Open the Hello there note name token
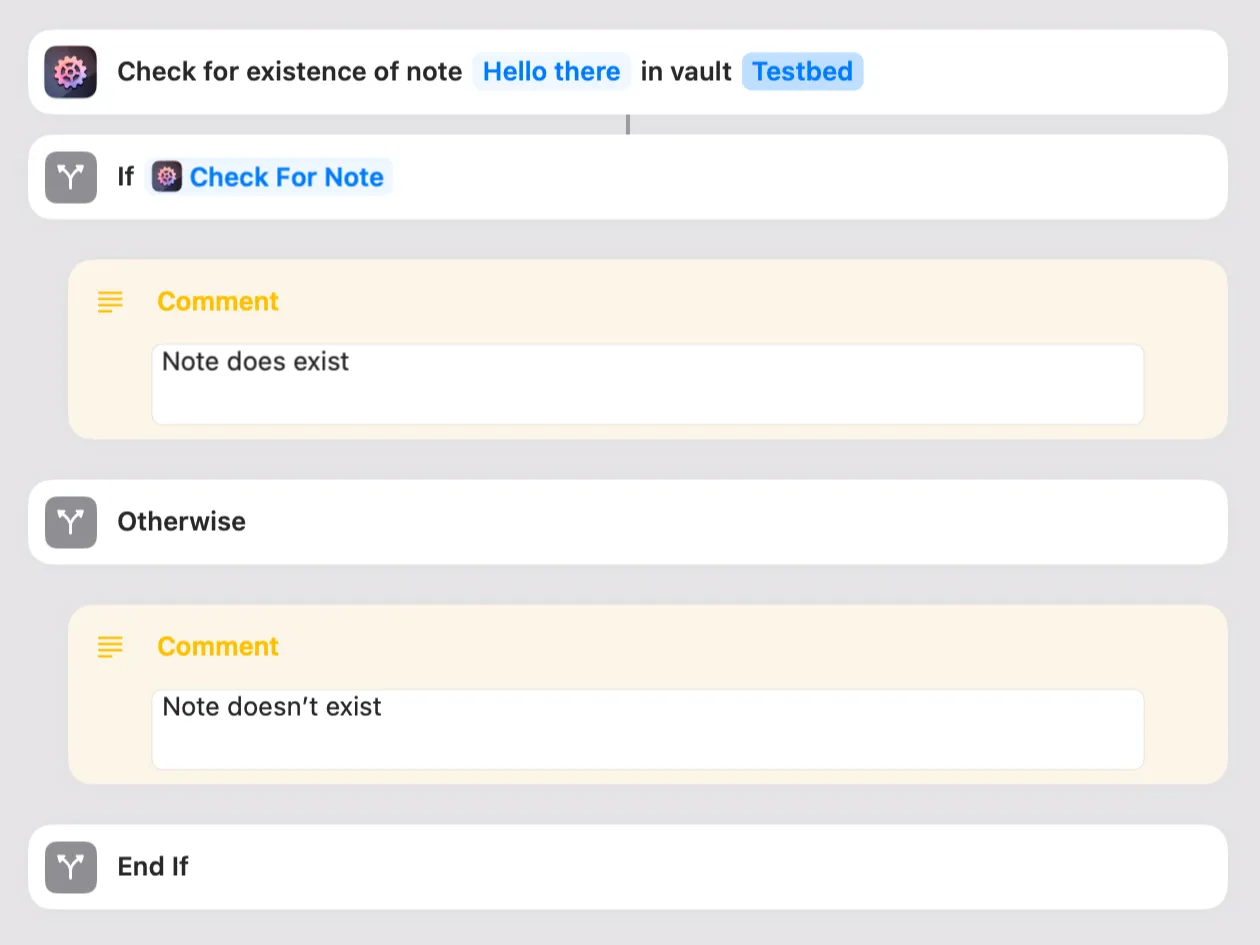The image size is (1260, 945). pos(551,71)
